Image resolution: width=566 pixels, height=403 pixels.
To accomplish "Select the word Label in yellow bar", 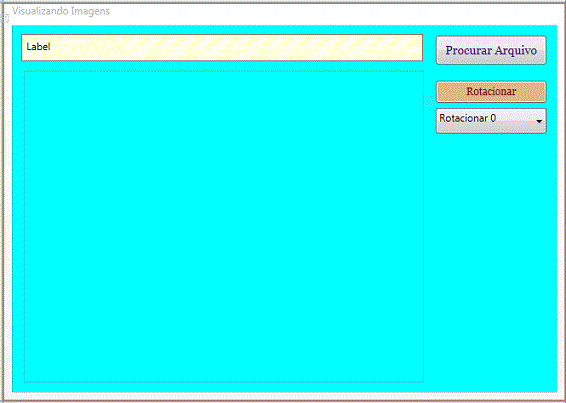I will click(38, 47).
